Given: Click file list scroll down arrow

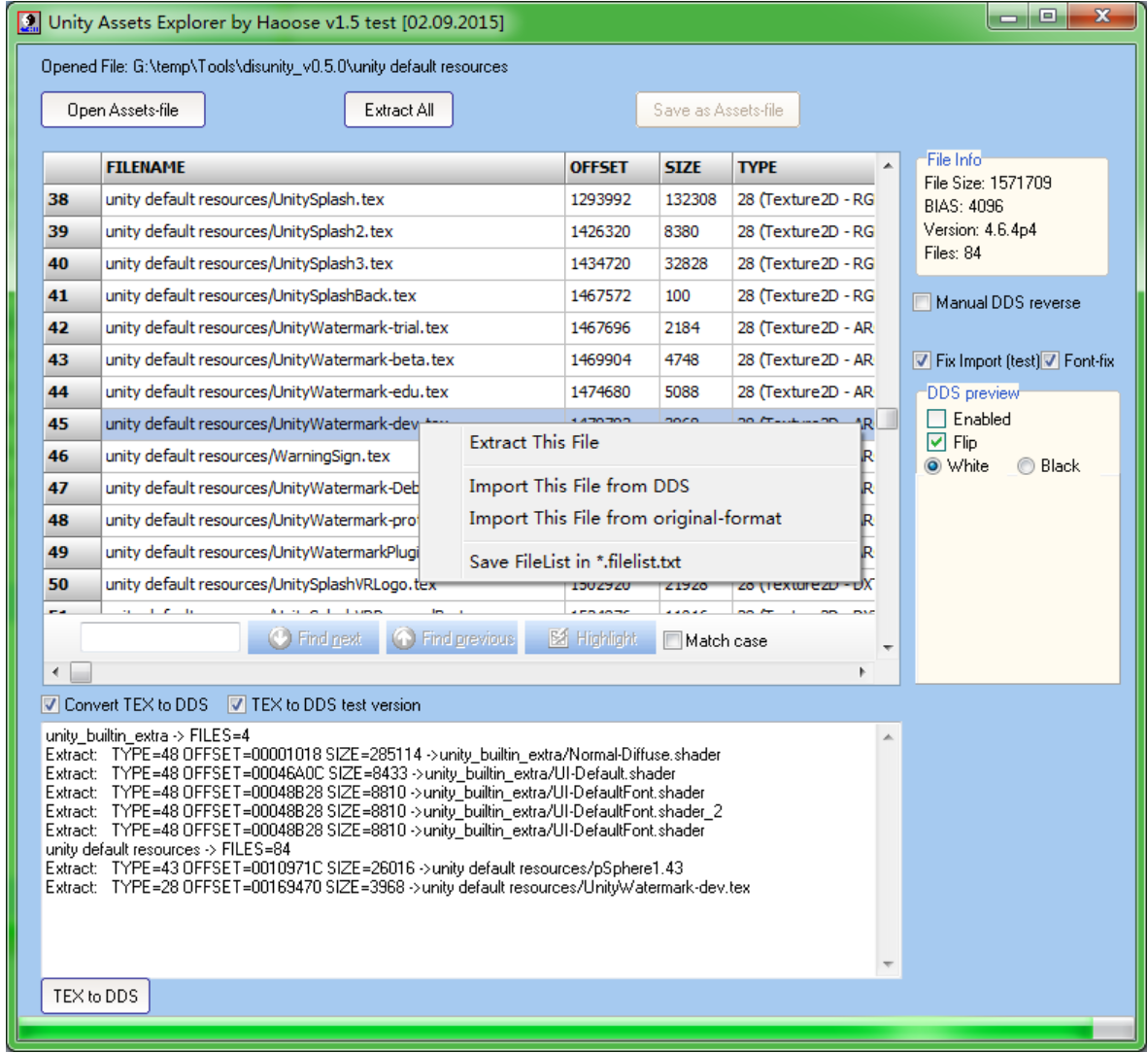Looking at the screenshot, I should tap(888, 647).
